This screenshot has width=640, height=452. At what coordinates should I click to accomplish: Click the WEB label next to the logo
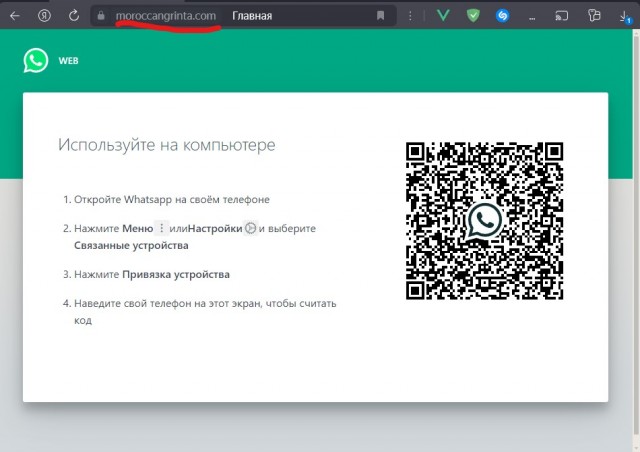pyautogui.click(x=68, y=61)
